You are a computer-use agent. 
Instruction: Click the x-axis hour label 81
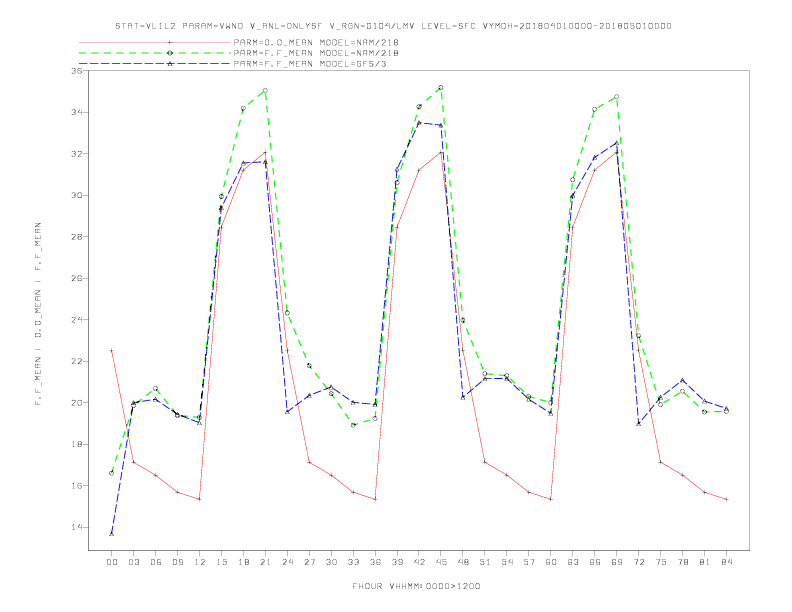[705, 562]
